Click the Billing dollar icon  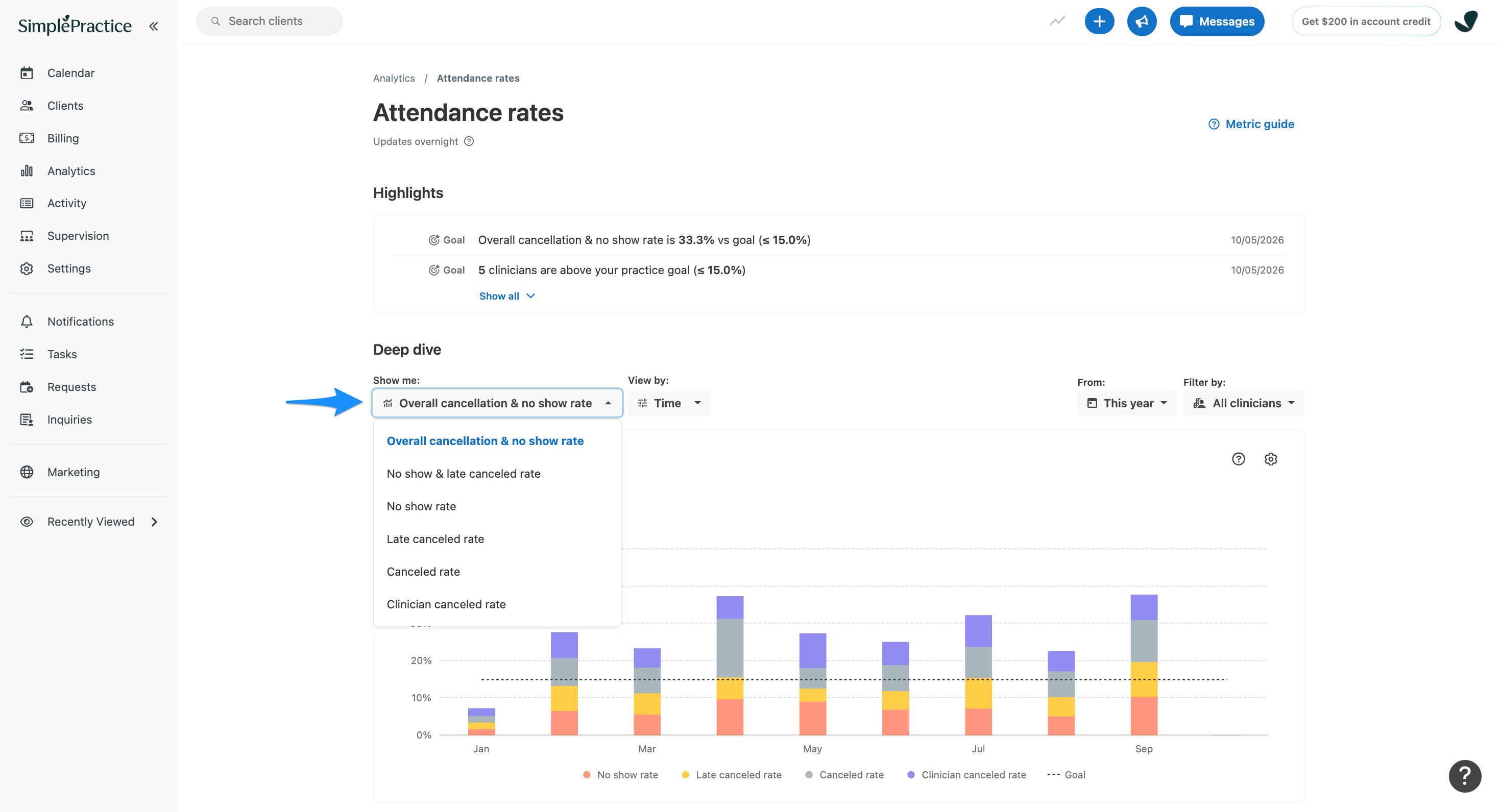[x=27, y=138]
